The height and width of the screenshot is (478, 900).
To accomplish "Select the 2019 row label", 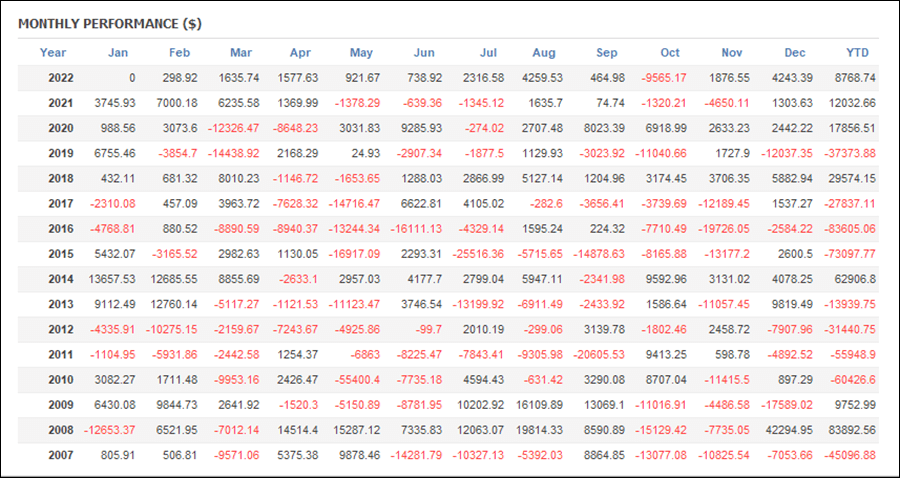I will click(x=61, y=153).
